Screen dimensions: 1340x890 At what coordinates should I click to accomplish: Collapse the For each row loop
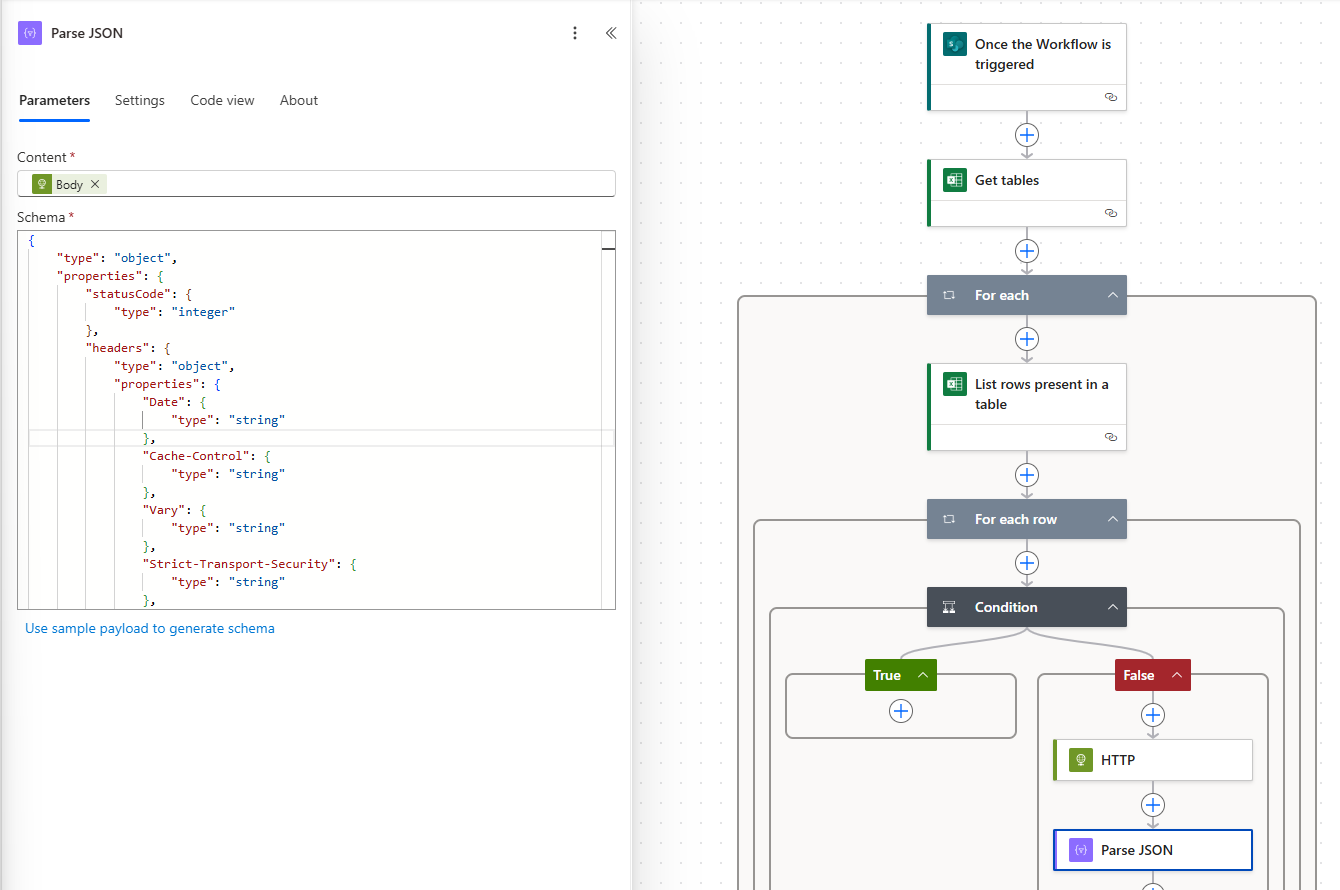[x=1112, y=520]
